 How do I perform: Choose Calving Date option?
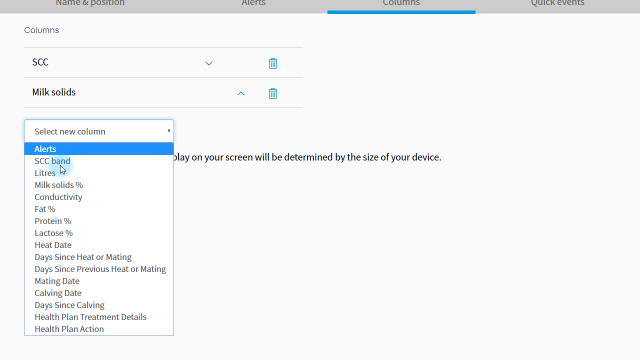coord(99,293)
